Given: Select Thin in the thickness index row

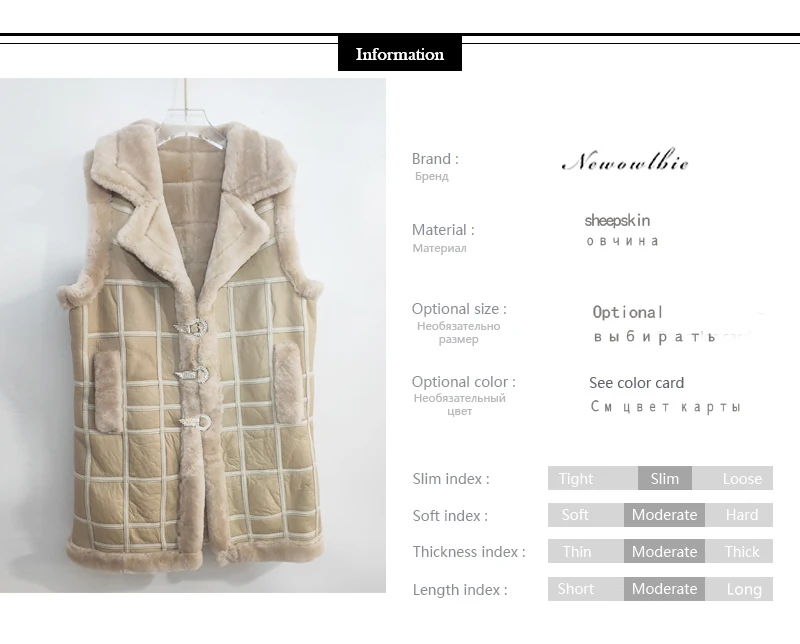Looking at the screenshot, I should tap(586, 551).
